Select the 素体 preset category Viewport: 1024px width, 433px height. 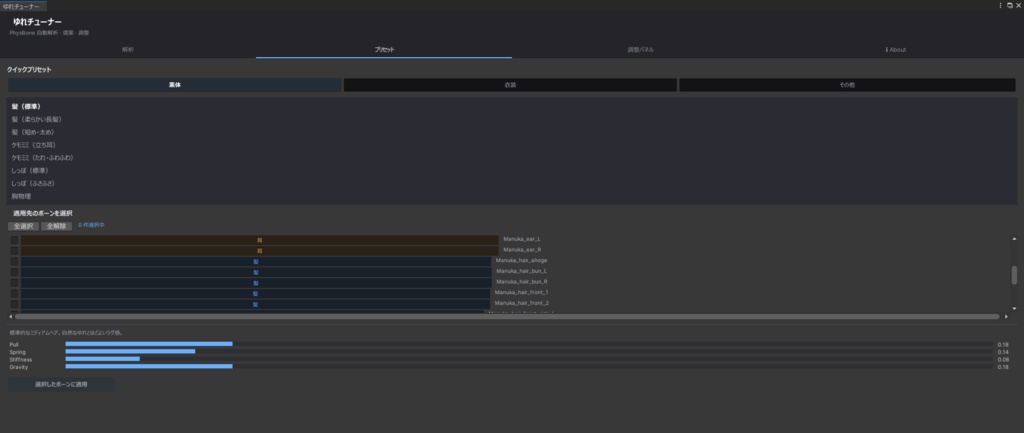pyautogui.click(x=174, y=85)
